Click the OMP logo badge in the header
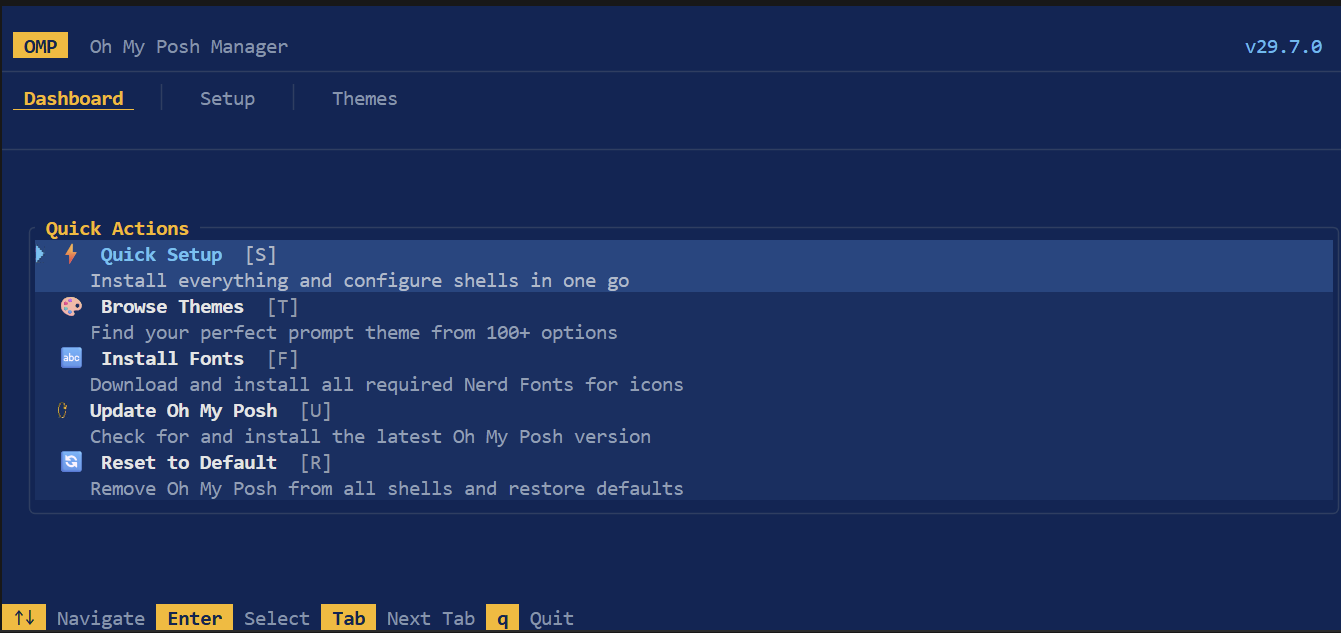The height and width of the screenshot is (633, 1341). (40, 45)
